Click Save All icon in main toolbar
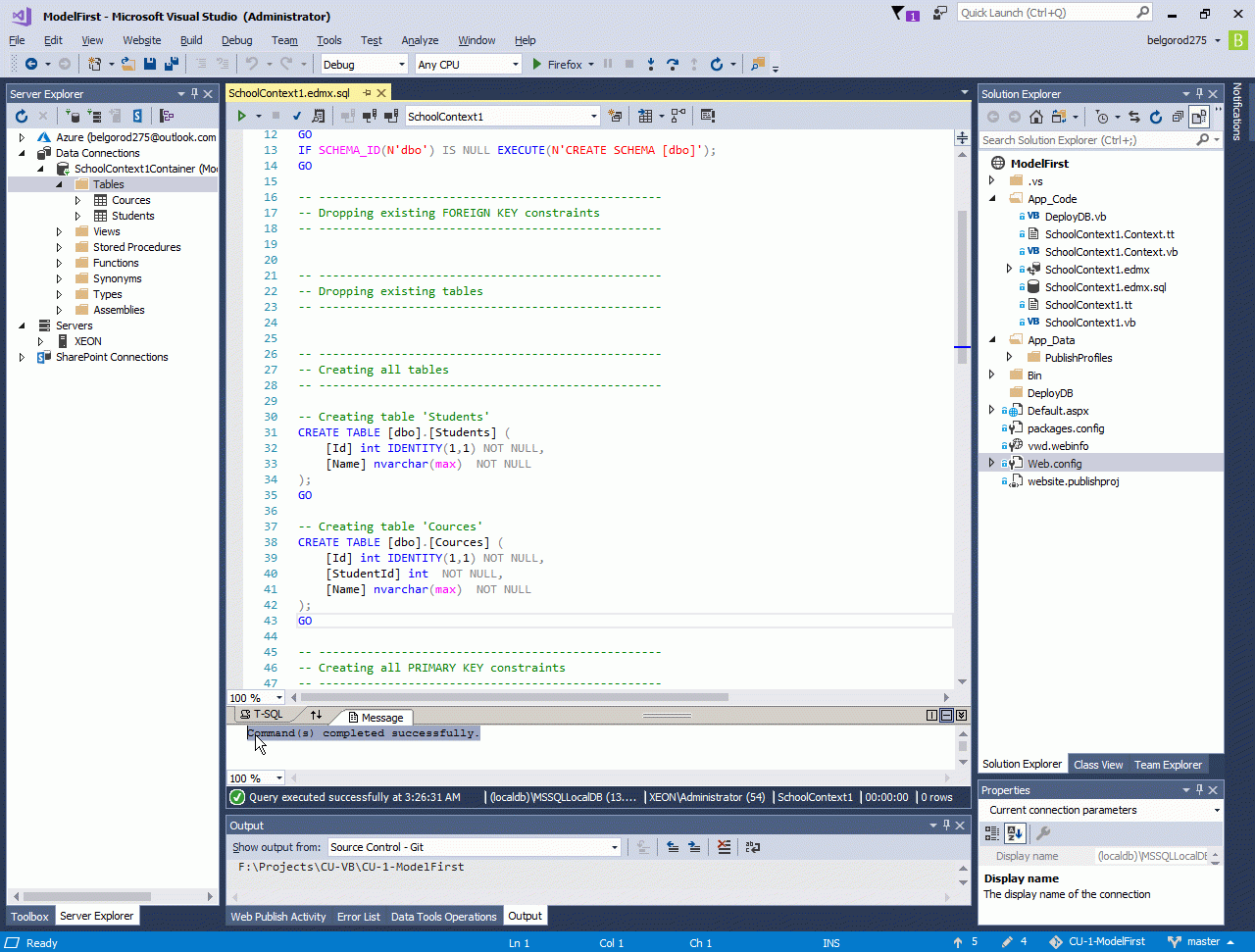 pyautogui.click(x=172, y=64)
